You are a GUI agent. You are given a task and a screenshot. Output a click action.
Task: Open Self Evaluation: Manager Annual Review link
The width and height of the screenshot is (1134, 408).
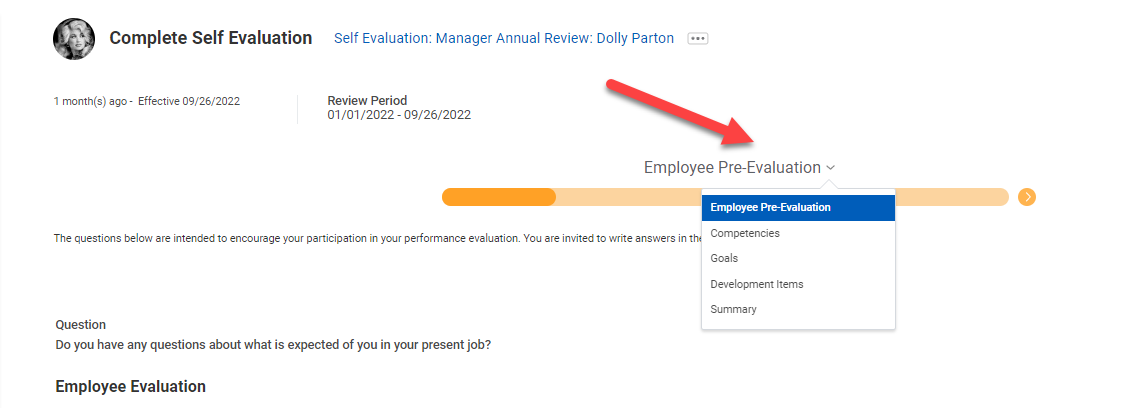[503, 38]
